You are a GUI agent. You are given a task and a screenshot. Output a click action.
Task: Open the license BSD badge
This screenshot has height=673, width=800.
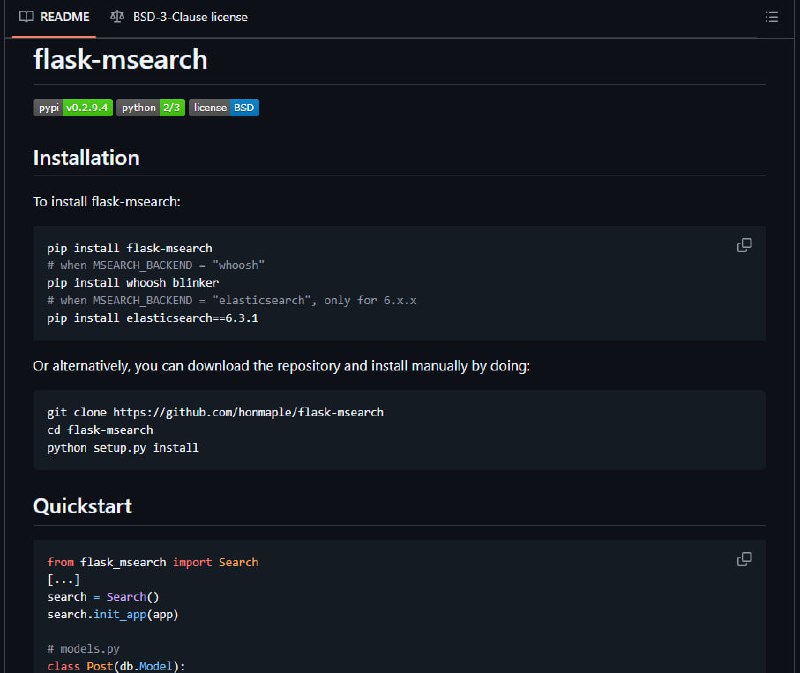[224, 108]
